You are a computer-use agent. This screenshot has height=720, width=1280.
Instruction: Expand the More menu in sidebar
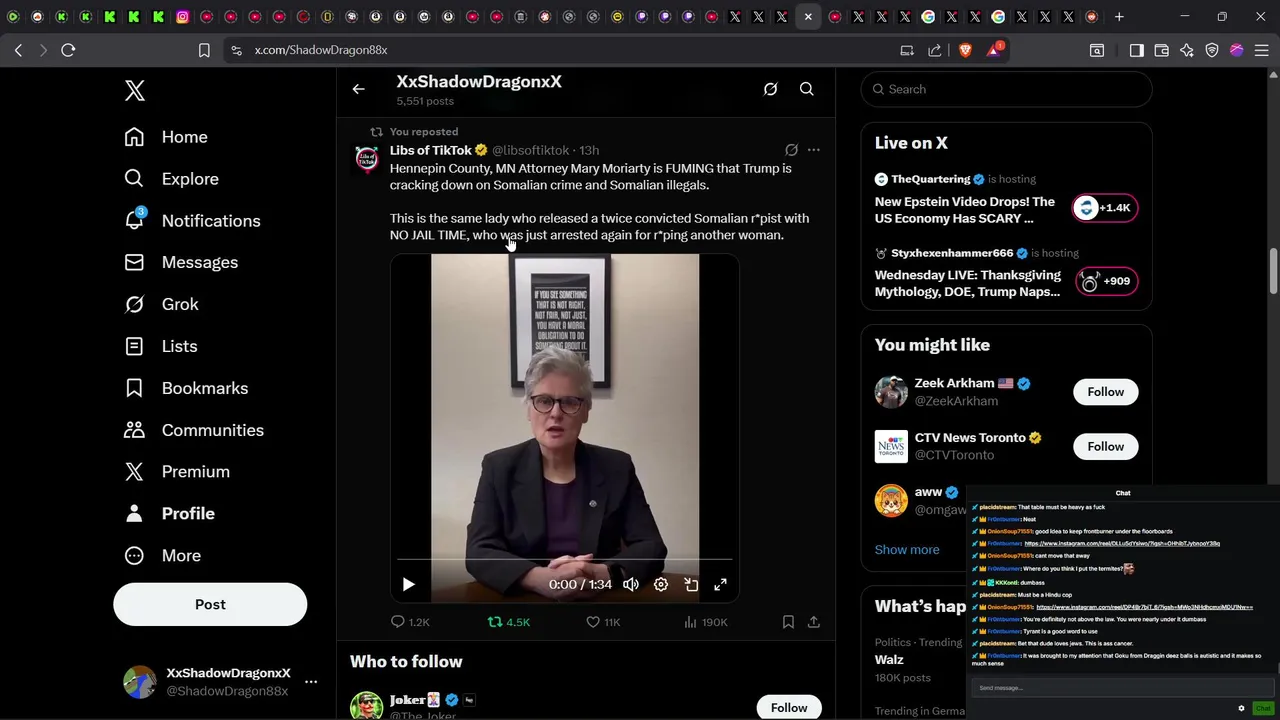coord(162,555)
